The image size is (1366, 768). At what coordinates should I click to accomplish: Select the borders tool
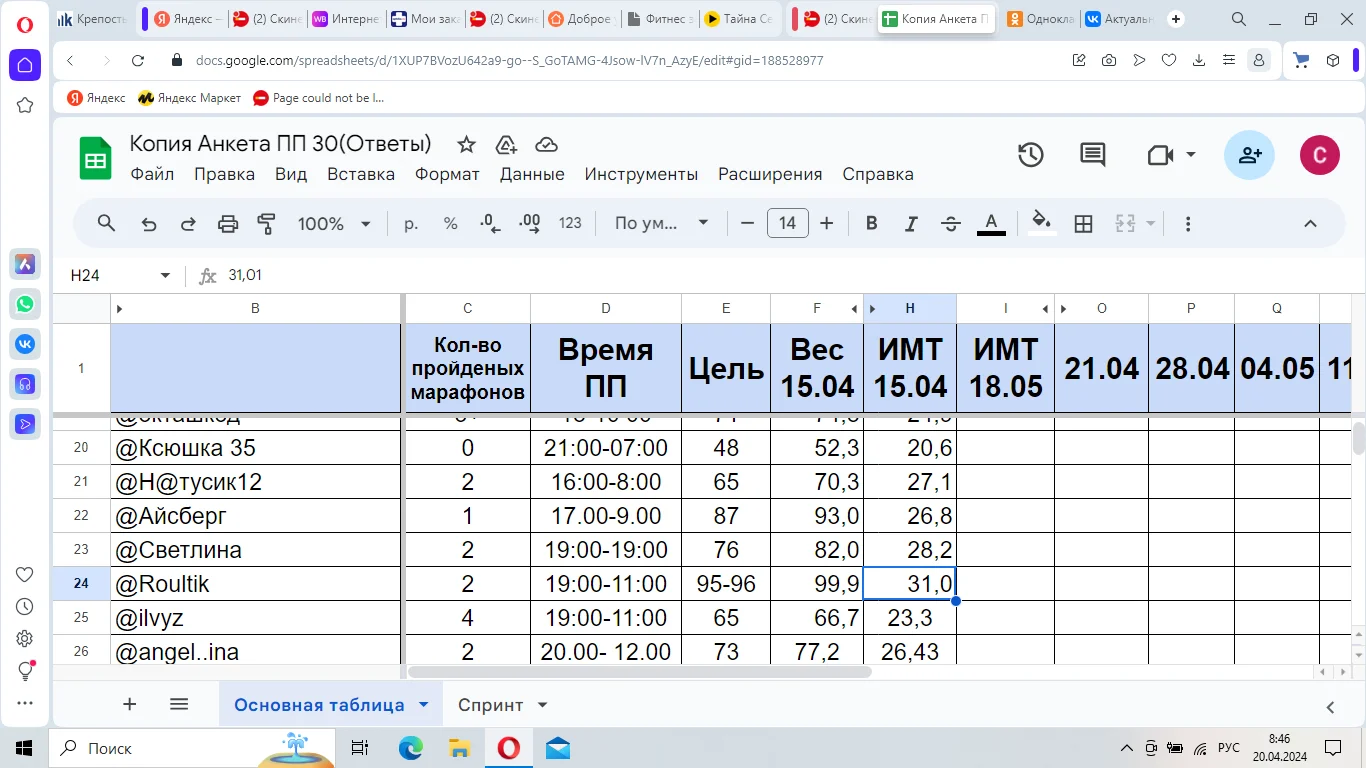(x=1083, y=223)
